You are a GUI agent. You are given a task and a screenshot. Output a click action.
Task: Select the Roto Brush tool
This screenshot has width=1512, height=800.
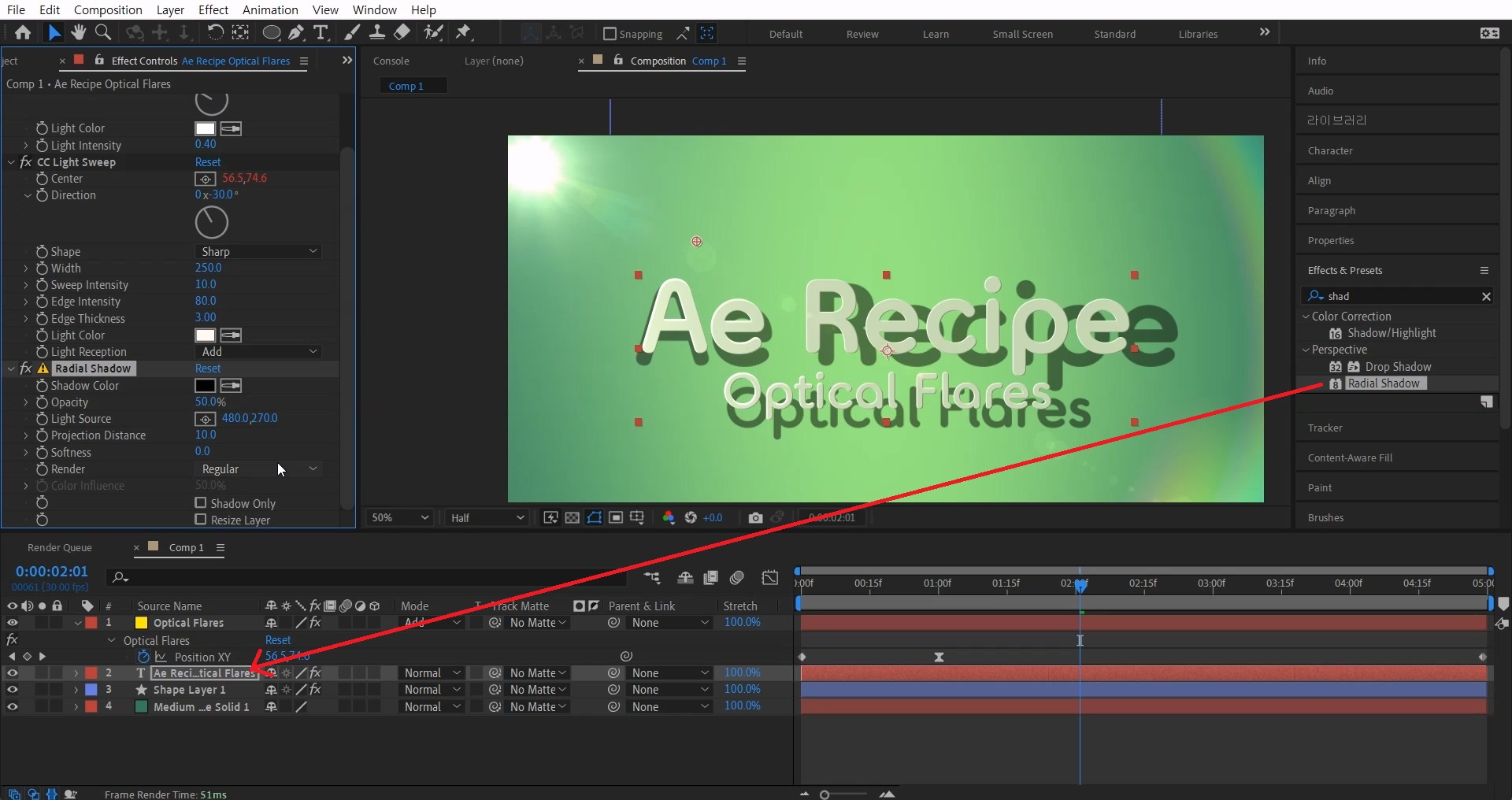pyautogui.click(x=433, y=32)
